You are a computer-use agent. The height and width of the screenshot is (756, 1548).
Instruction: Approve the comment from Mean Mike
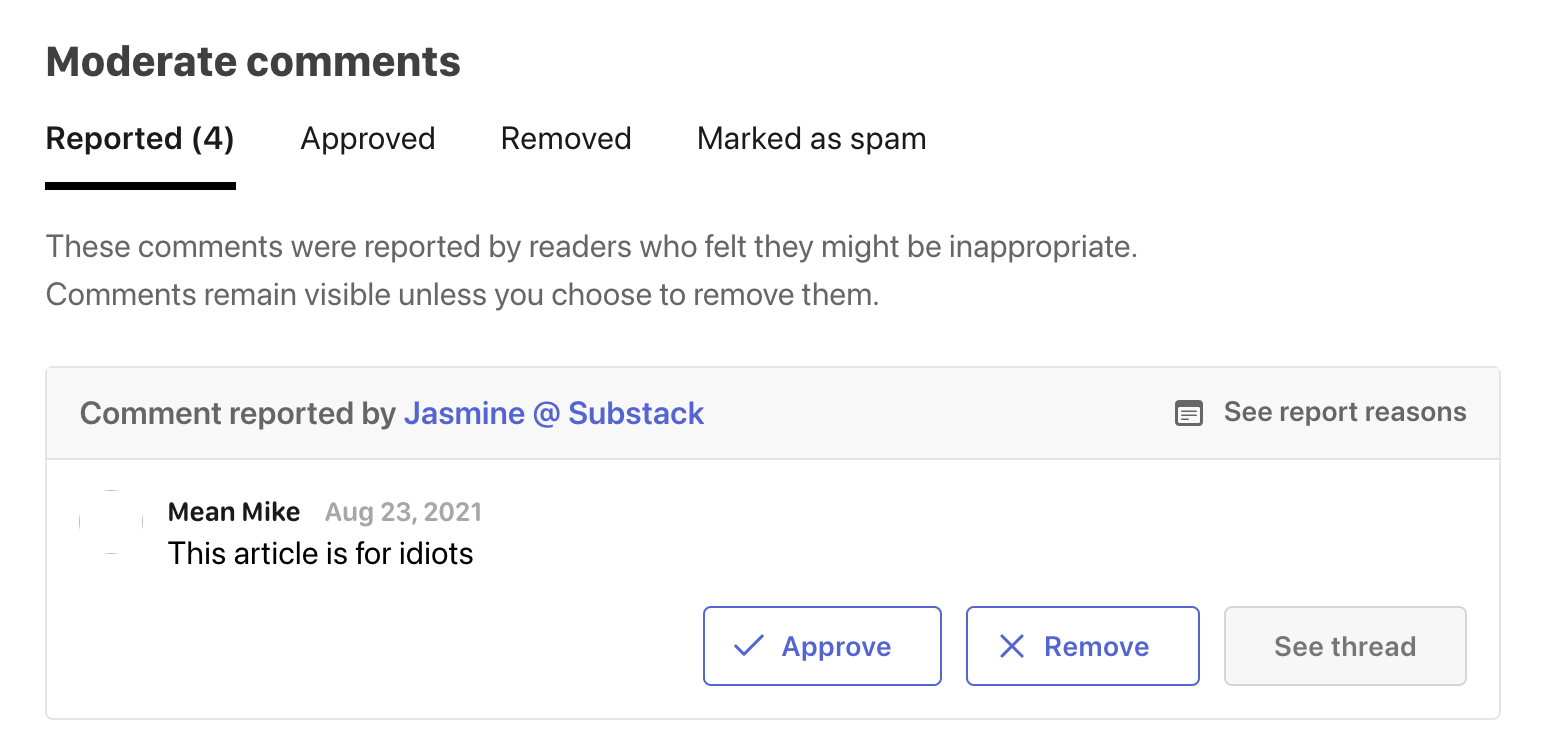pyautogui.click(x=822, y=646)
